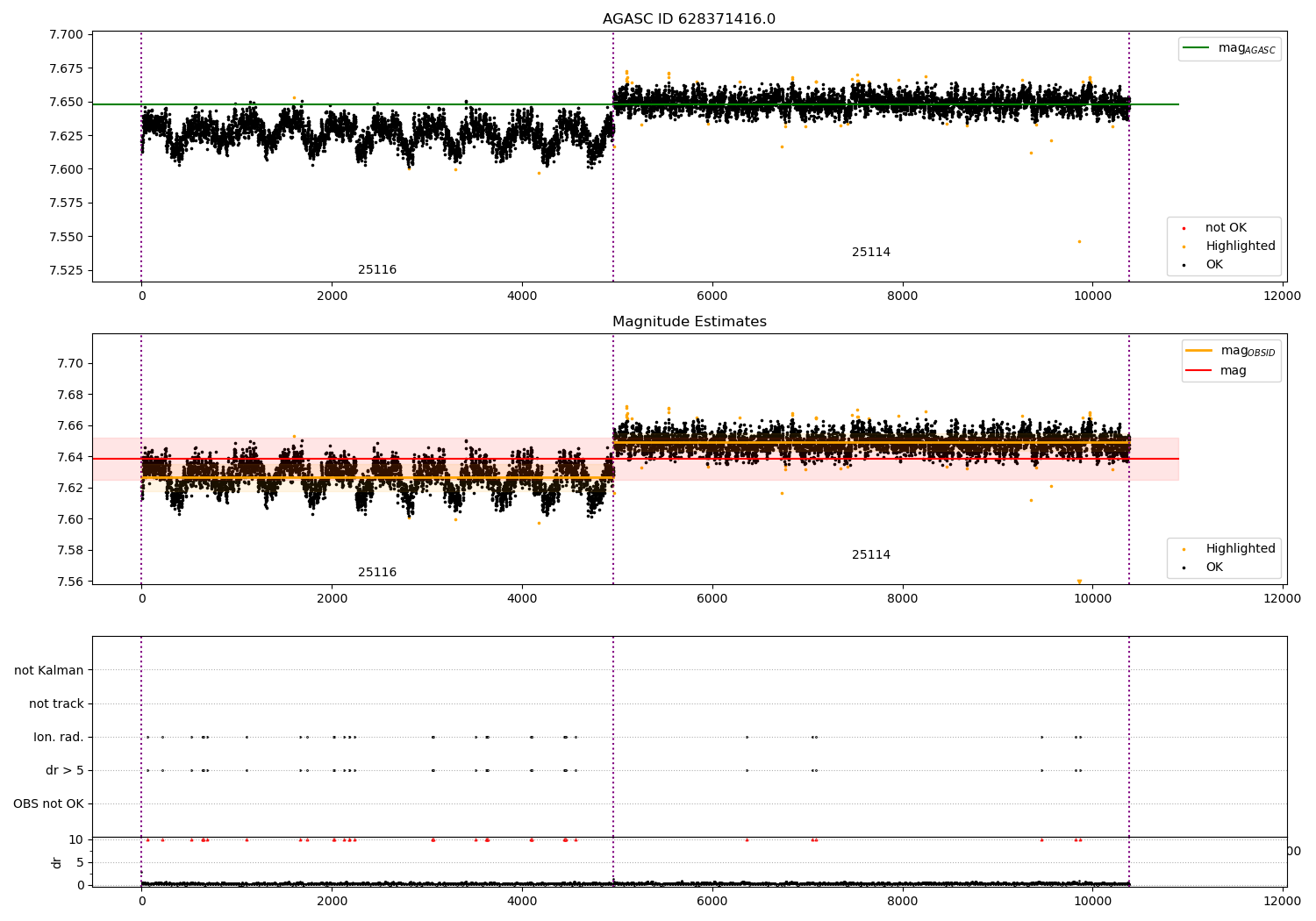The image size is (1316, 921).
Task: Click the 7.56 y-axis tick label
Action: (69, 582)
